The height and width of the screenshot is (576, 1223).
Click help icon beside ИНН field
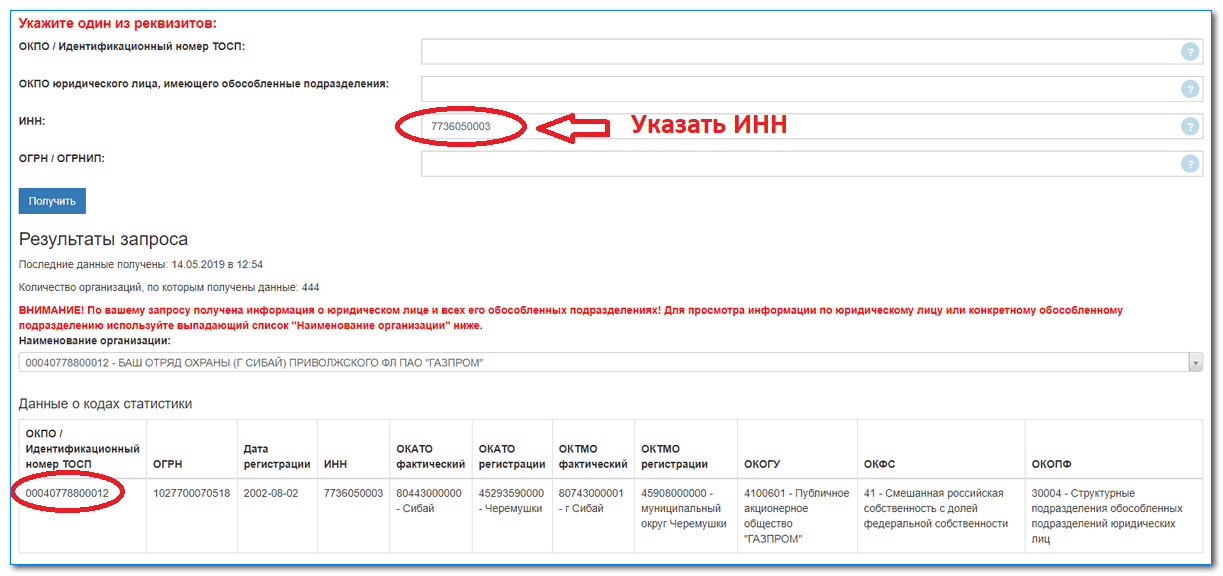coord(1189,126)
